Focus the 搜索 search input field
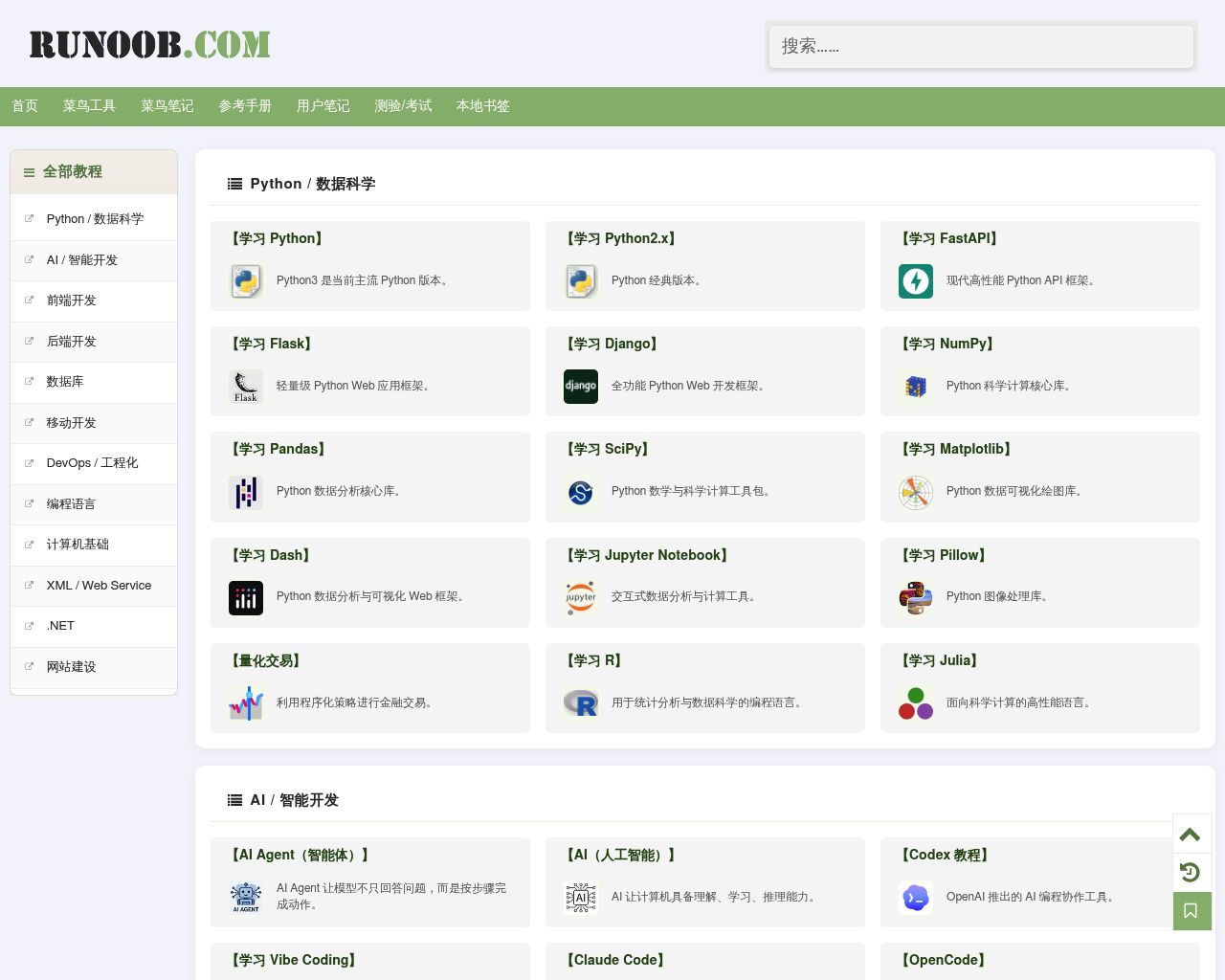This screenshot has width=1225, height=980. pyautogui.click(x=981, y=46)
